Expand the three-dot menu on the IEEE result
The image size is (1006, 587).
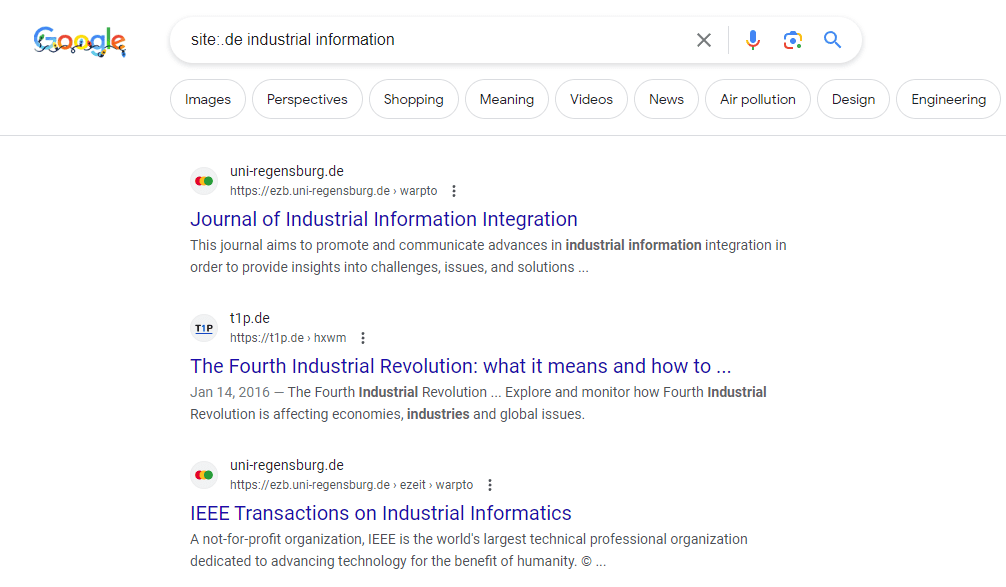click(x=490, y=484)
